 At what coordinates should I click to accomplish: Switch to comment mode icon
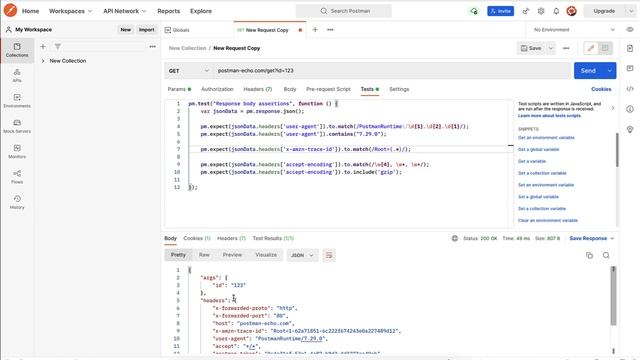pos(605,48)
